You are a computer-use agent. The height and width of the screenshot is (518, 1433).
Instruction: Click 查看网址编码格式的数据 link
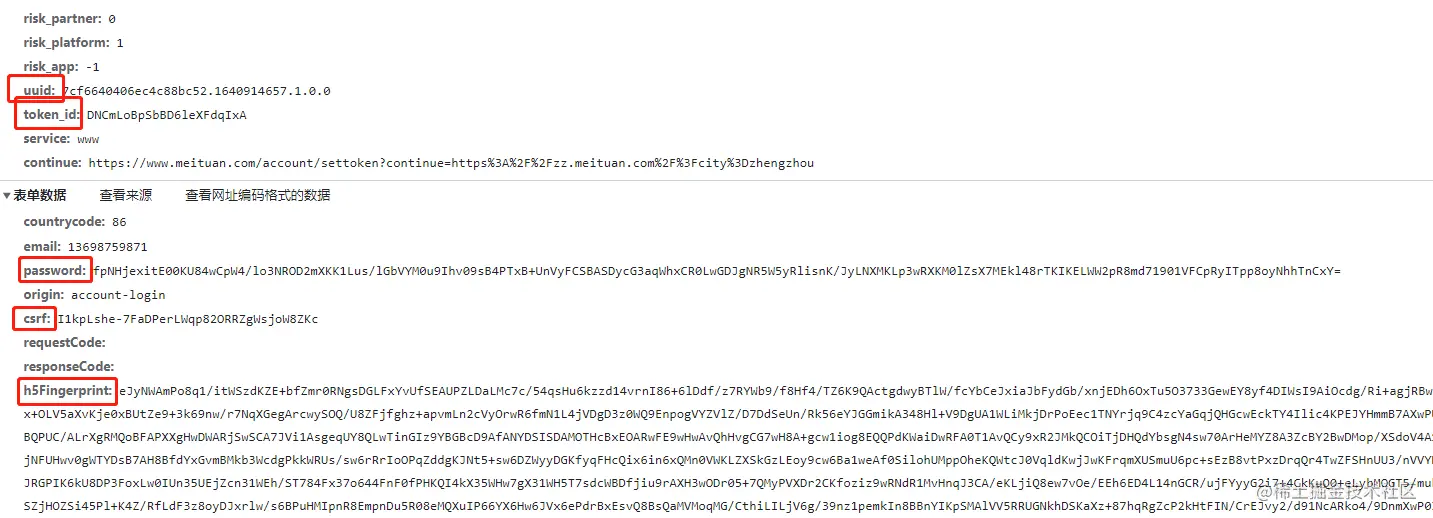tap(257, 196)
